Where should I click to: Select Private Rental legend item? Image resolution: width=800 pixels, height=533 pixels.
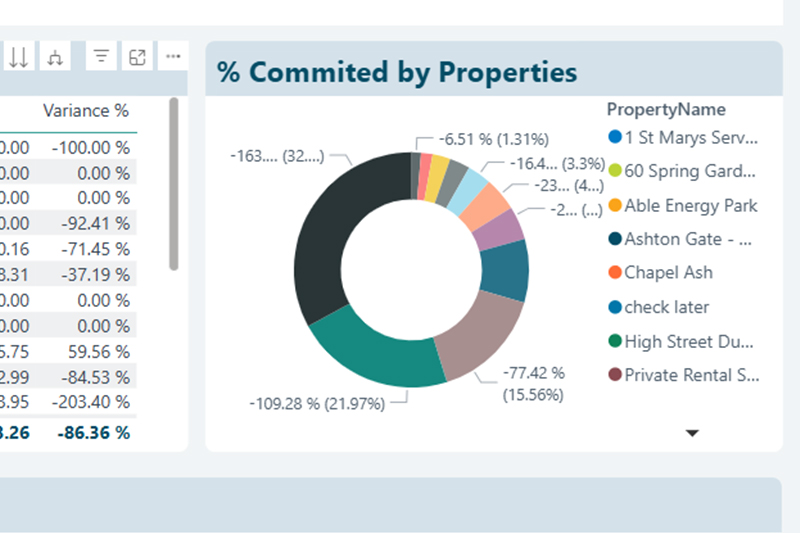pos(690,375)
